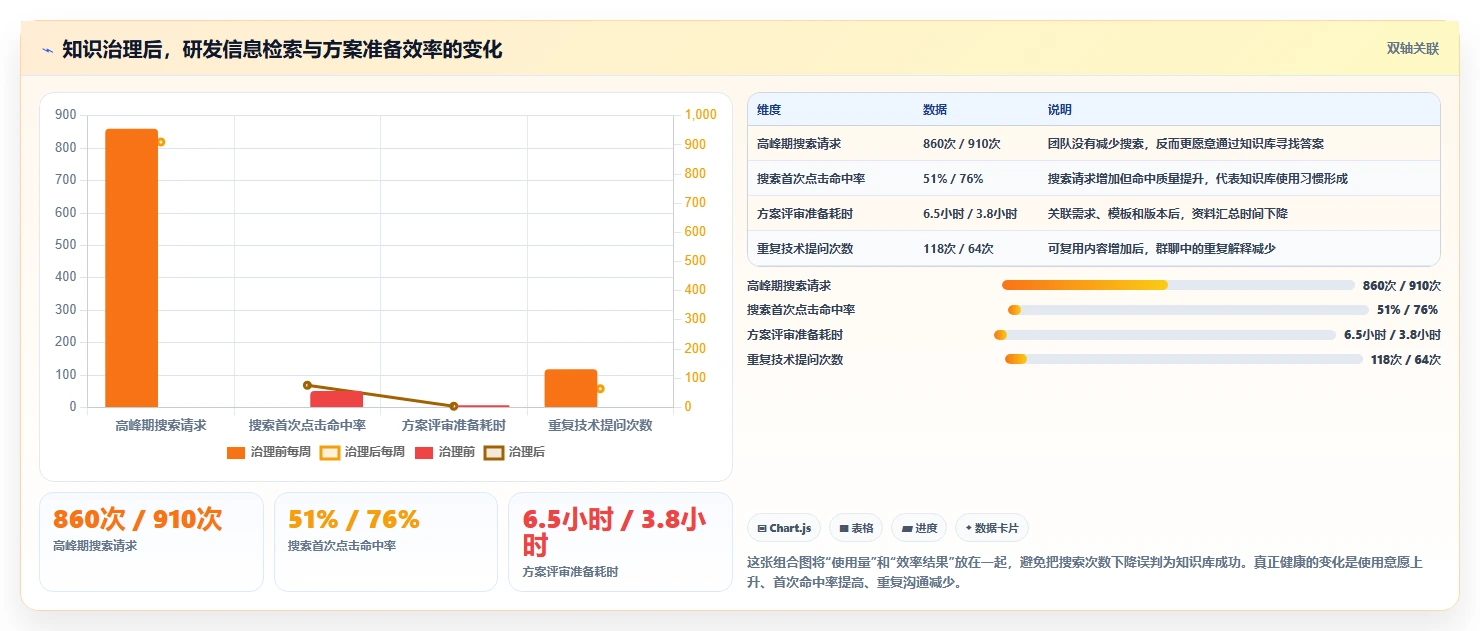Click the 搜索首次点击命中率 x-axis label
Viewport: 1480px width, 631px height.
[307, 425]
